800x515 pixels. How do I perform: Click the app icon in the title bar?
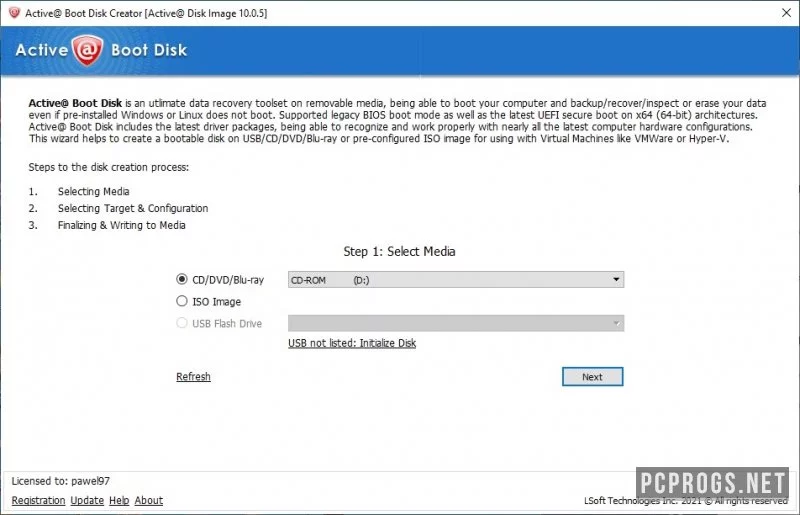click(x=14, y=13)
